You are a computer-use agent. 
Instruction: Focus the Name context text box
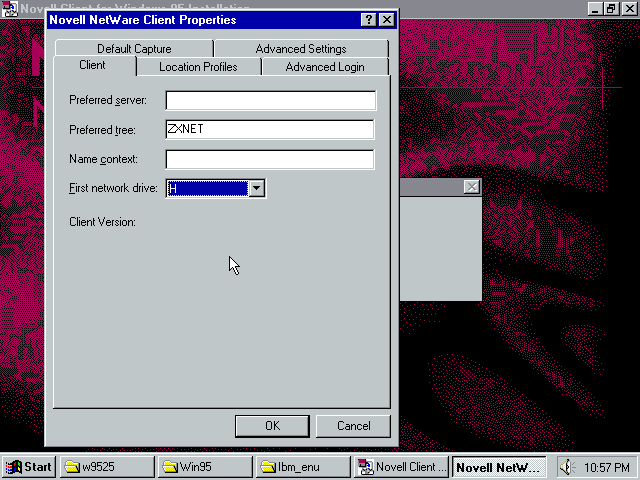click(270, 159)
